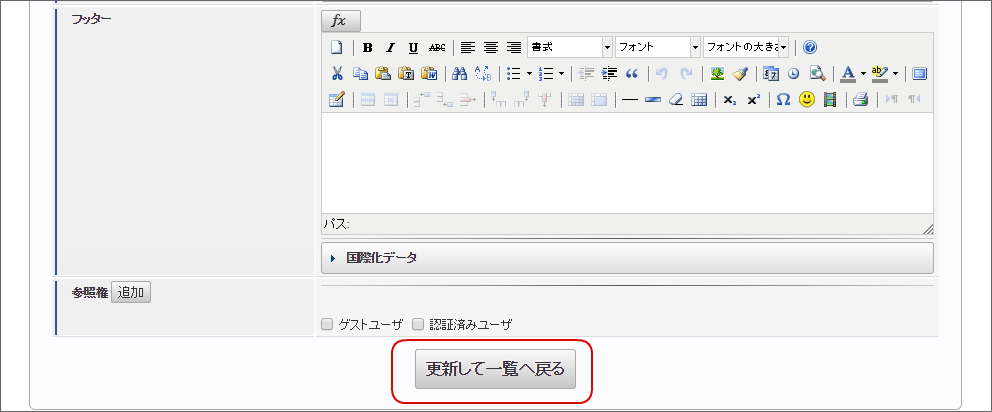Viewport: 992px width, 412px height.
Task: Click 更新して一覧へ戻る button
Action: [495, 369]
